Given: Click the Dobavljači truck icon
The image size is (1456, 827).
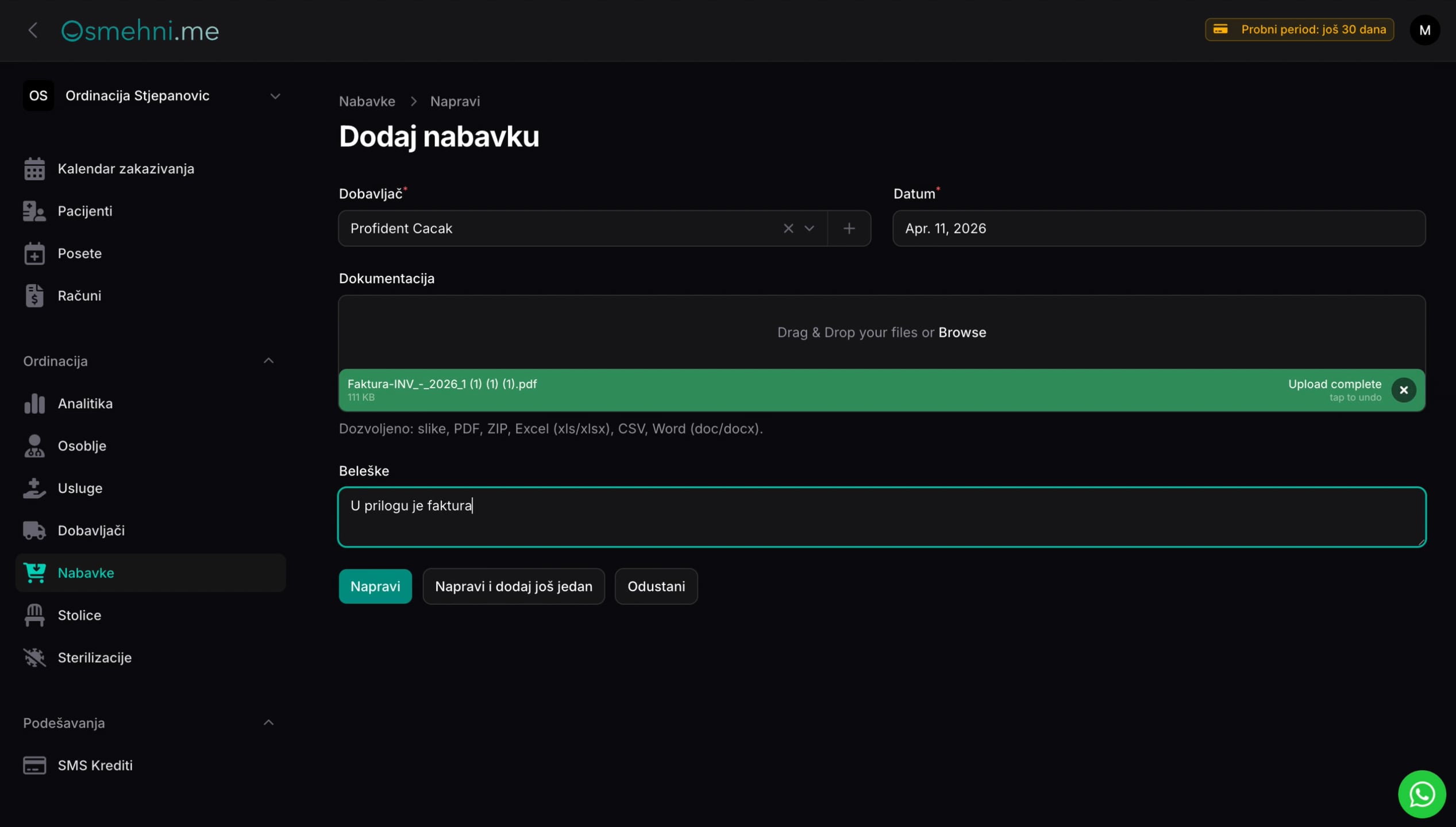Looking at the screenshot, I should (x=34, y=531).
